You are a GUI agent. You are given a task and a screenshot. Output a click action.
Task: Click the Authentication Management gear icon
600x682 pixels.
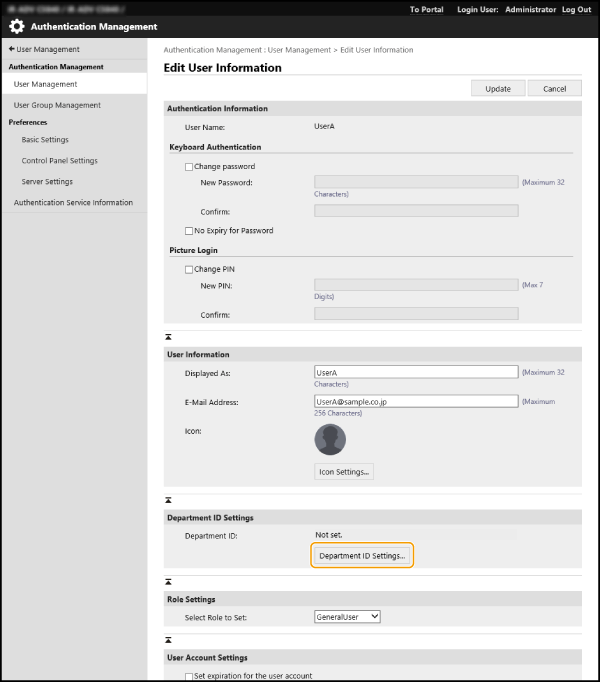17,27
